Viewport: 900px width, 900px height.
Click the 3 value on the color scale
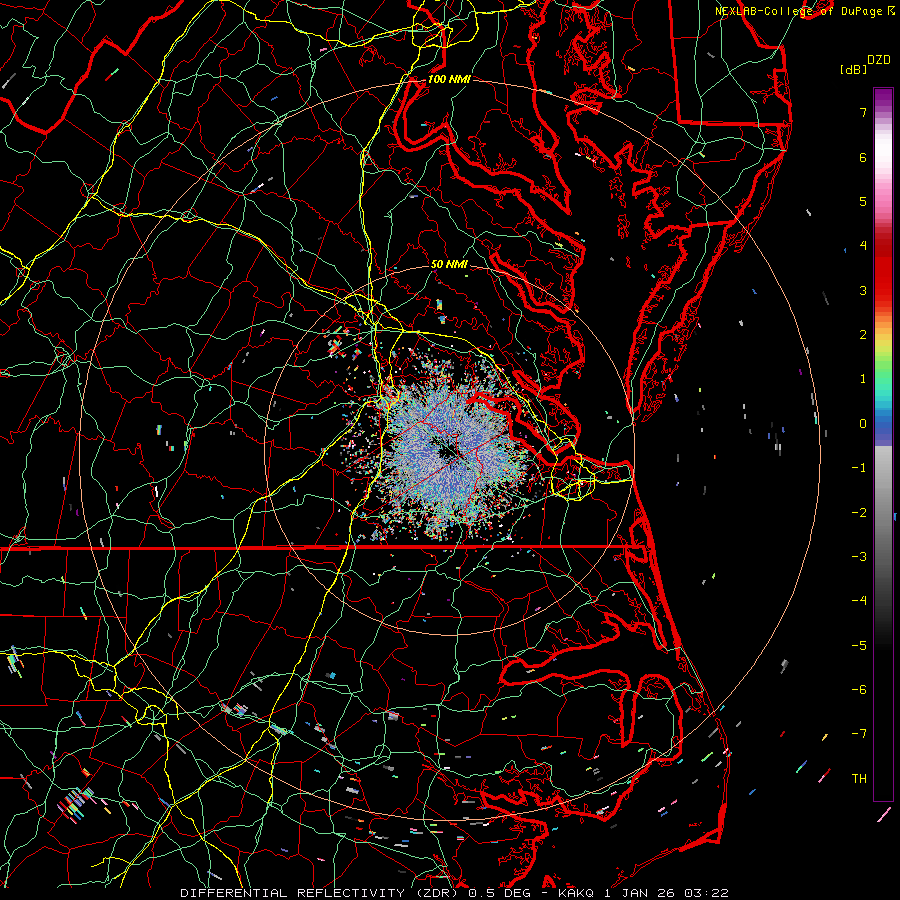coord(863,290)
